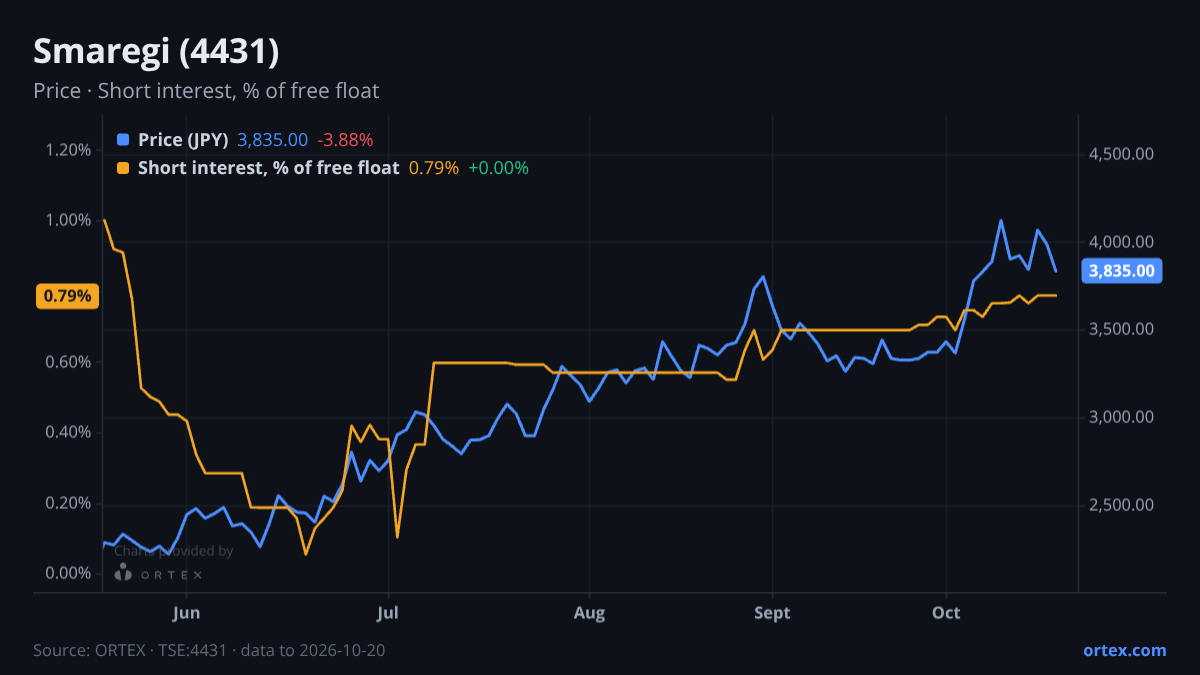Click the 0.40% left axis label
Viewport: 1200px width, 675px height.
tap(69, 432)
